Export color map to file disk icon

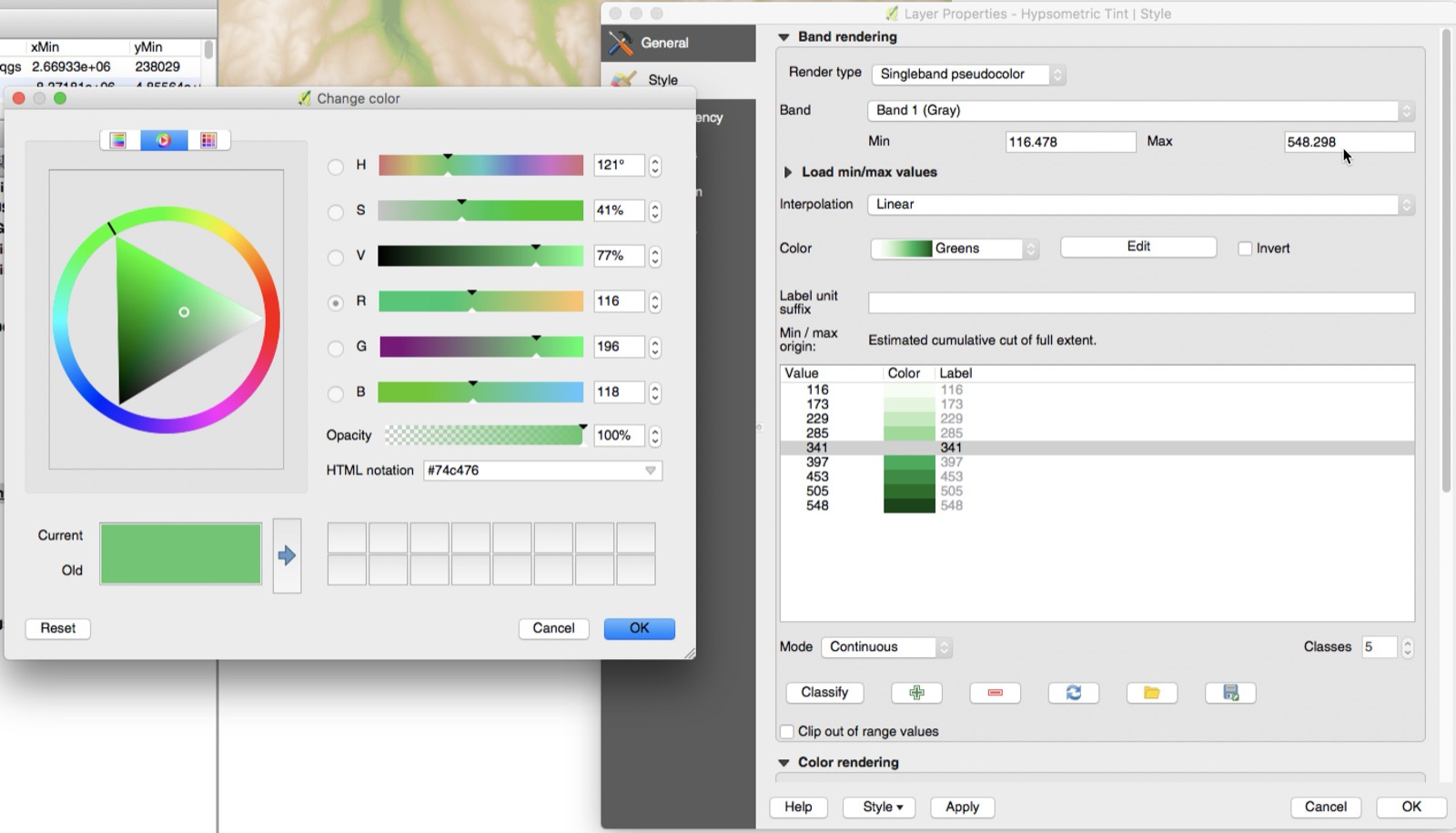[1230, 693]
